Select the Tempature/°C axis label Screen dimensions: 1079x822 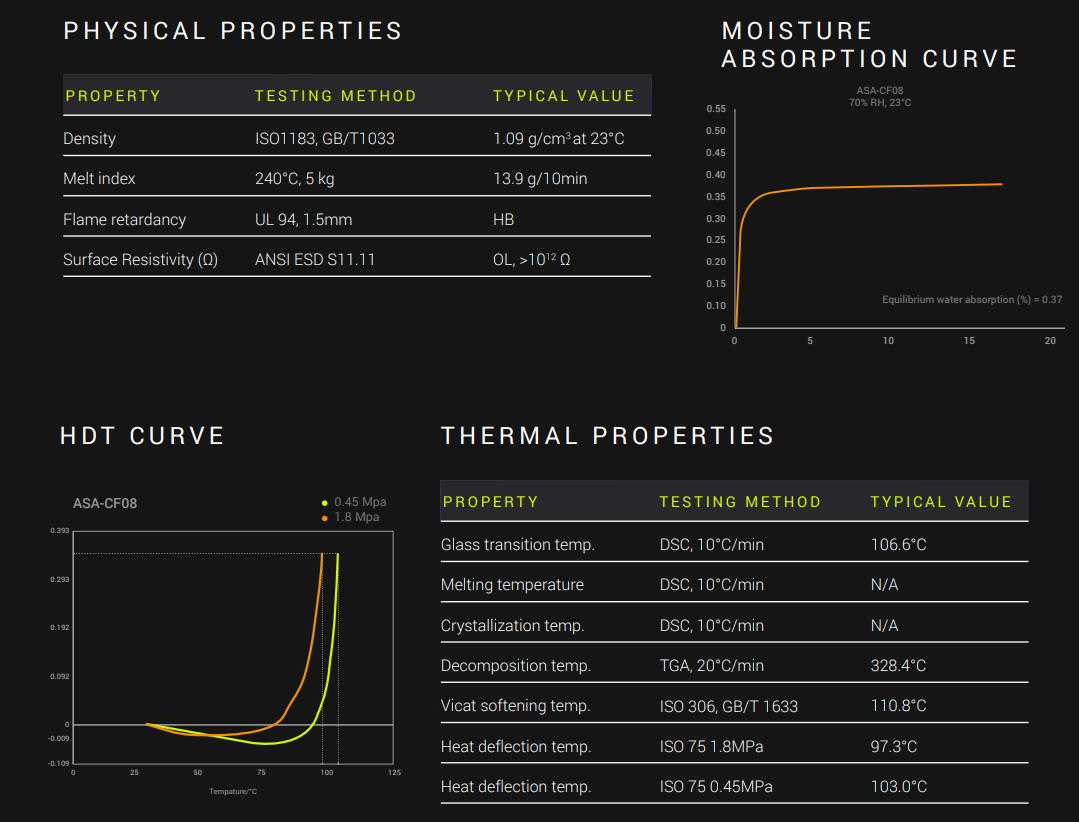click(x=233, y=791)
